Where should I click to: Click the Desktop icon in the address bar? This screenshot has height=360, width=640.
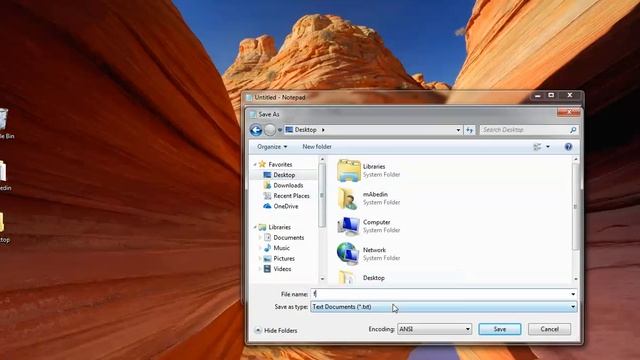[x=289, y=130]
